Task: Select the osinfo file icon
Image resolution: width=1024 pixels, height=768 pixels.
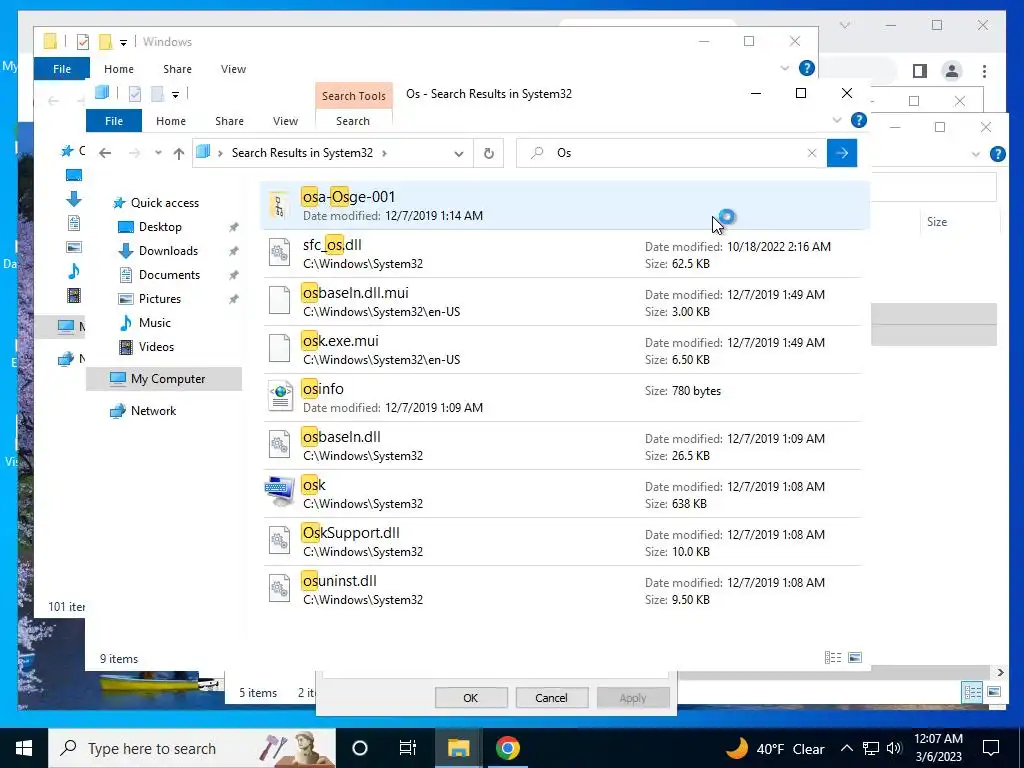Action: tap(280, 397)
